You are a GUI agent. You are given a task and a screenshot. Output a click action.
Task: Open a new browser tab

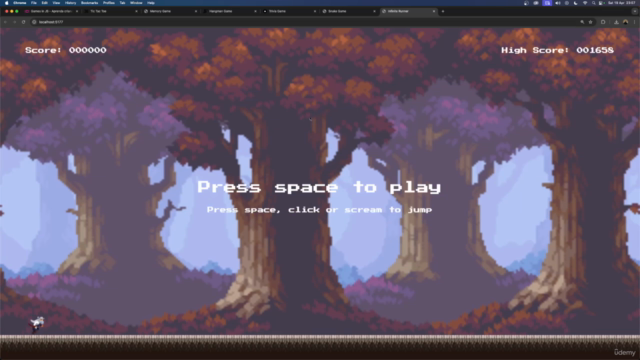pyautogui.click(x=443, y=11)
